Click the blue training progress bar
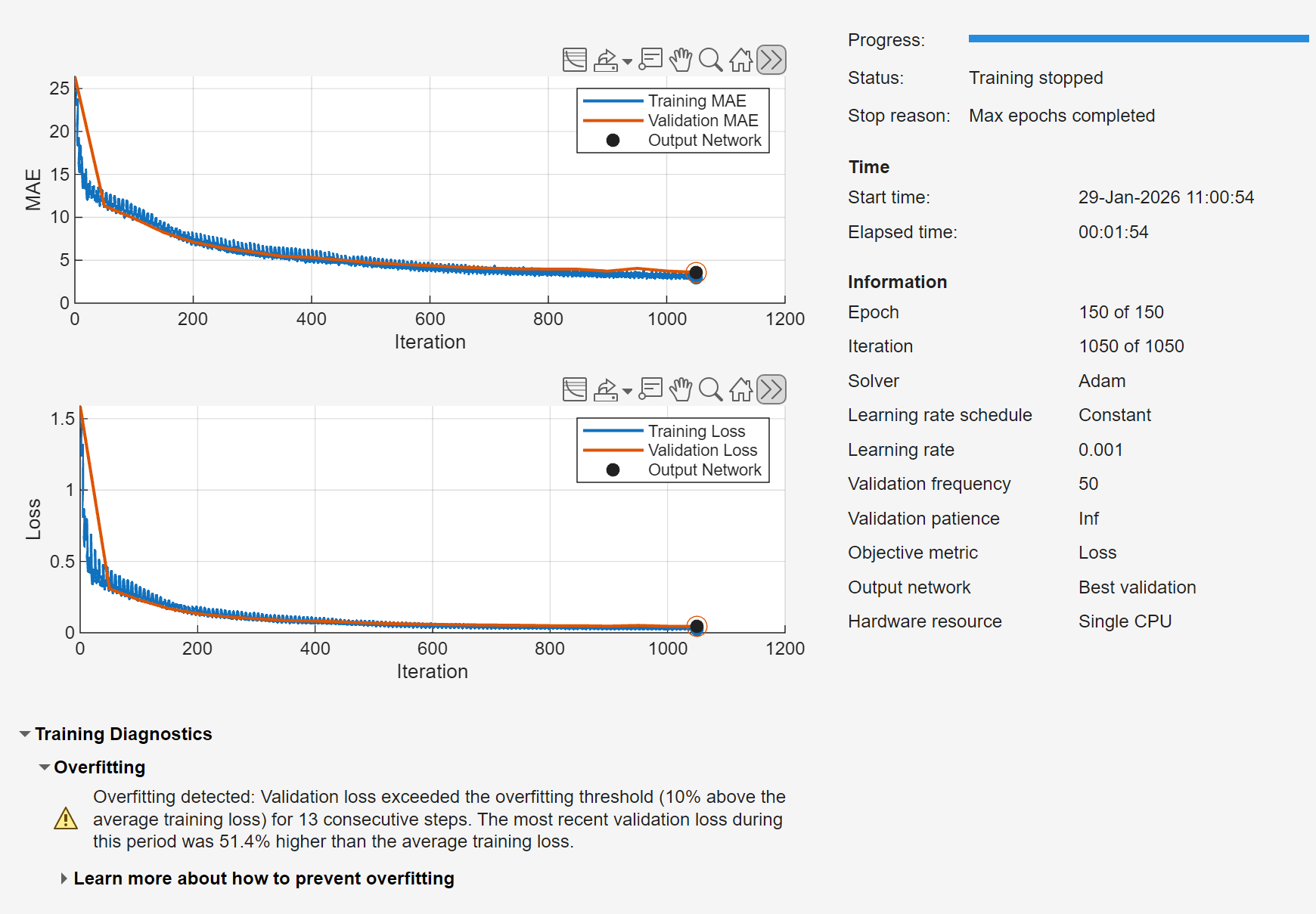This screenshot has width=1316, height=914. click(x=1138, y=39)
